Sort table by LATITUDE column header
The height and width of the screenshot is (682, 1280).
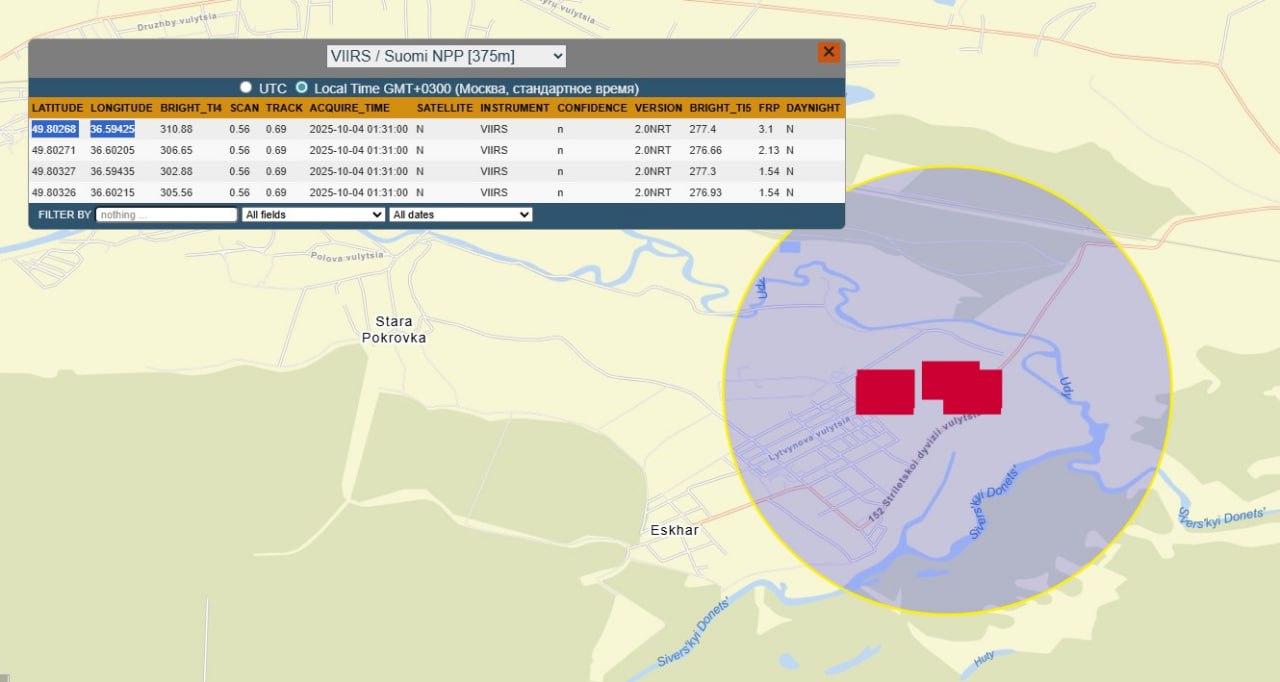point(57,108)
